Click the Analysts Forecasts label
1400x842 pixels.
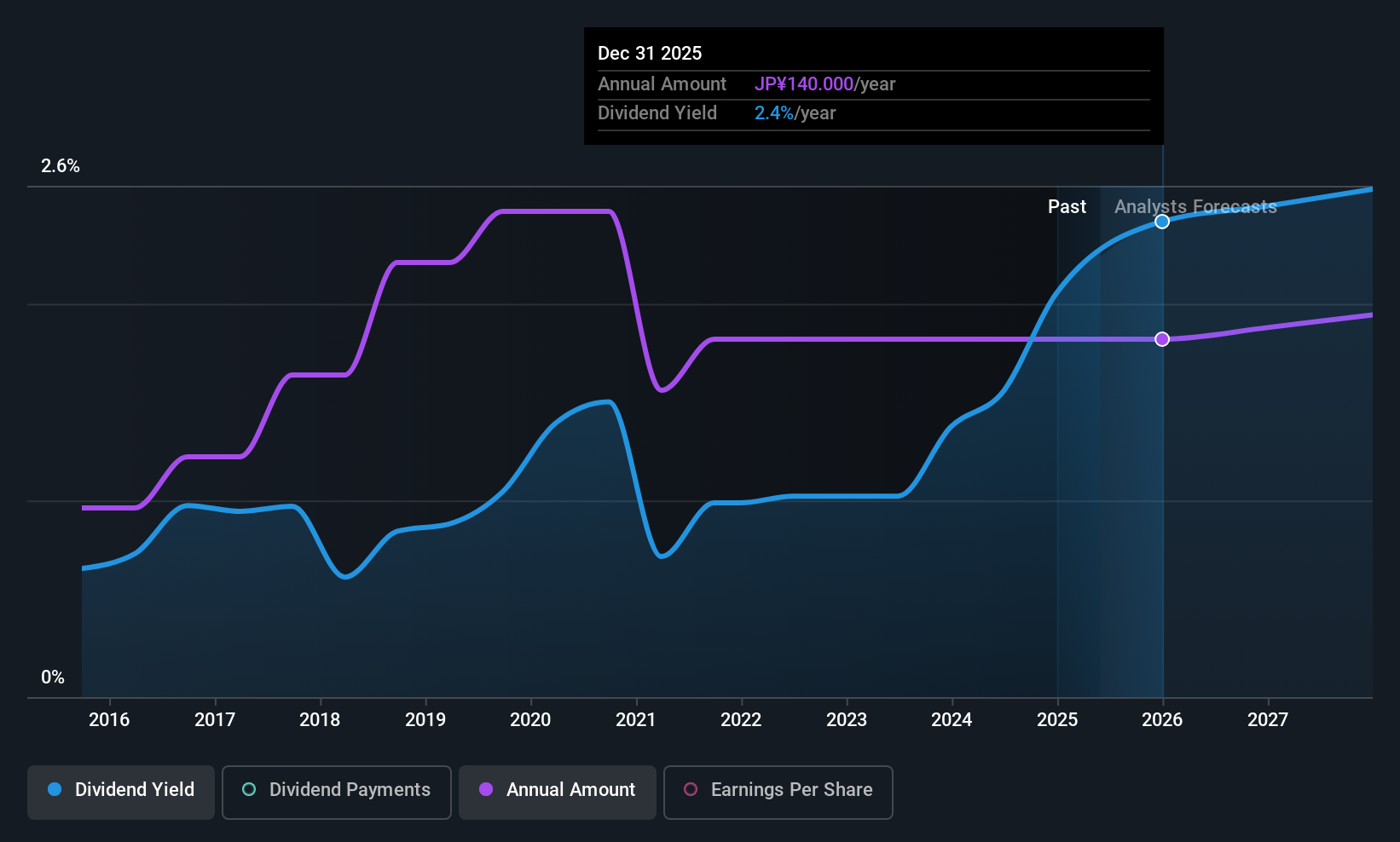click(x=1195, y=206)
